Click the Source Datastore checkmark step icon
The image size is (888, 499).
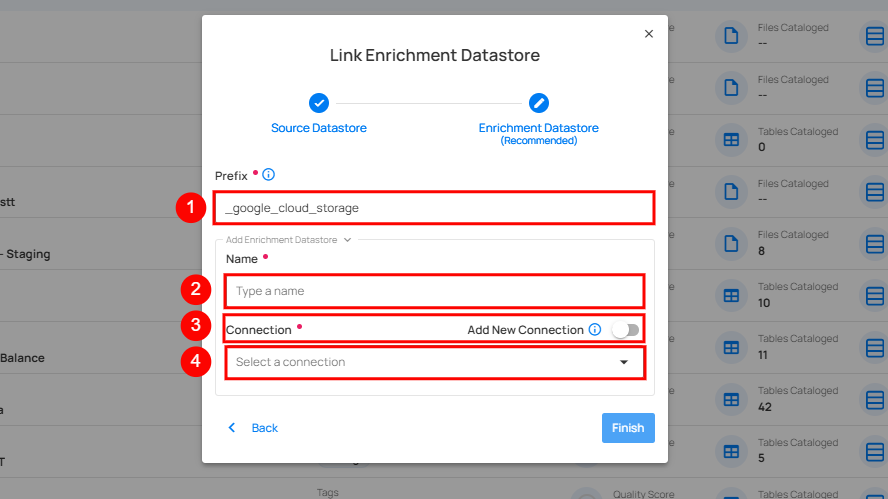click(318, 103)
